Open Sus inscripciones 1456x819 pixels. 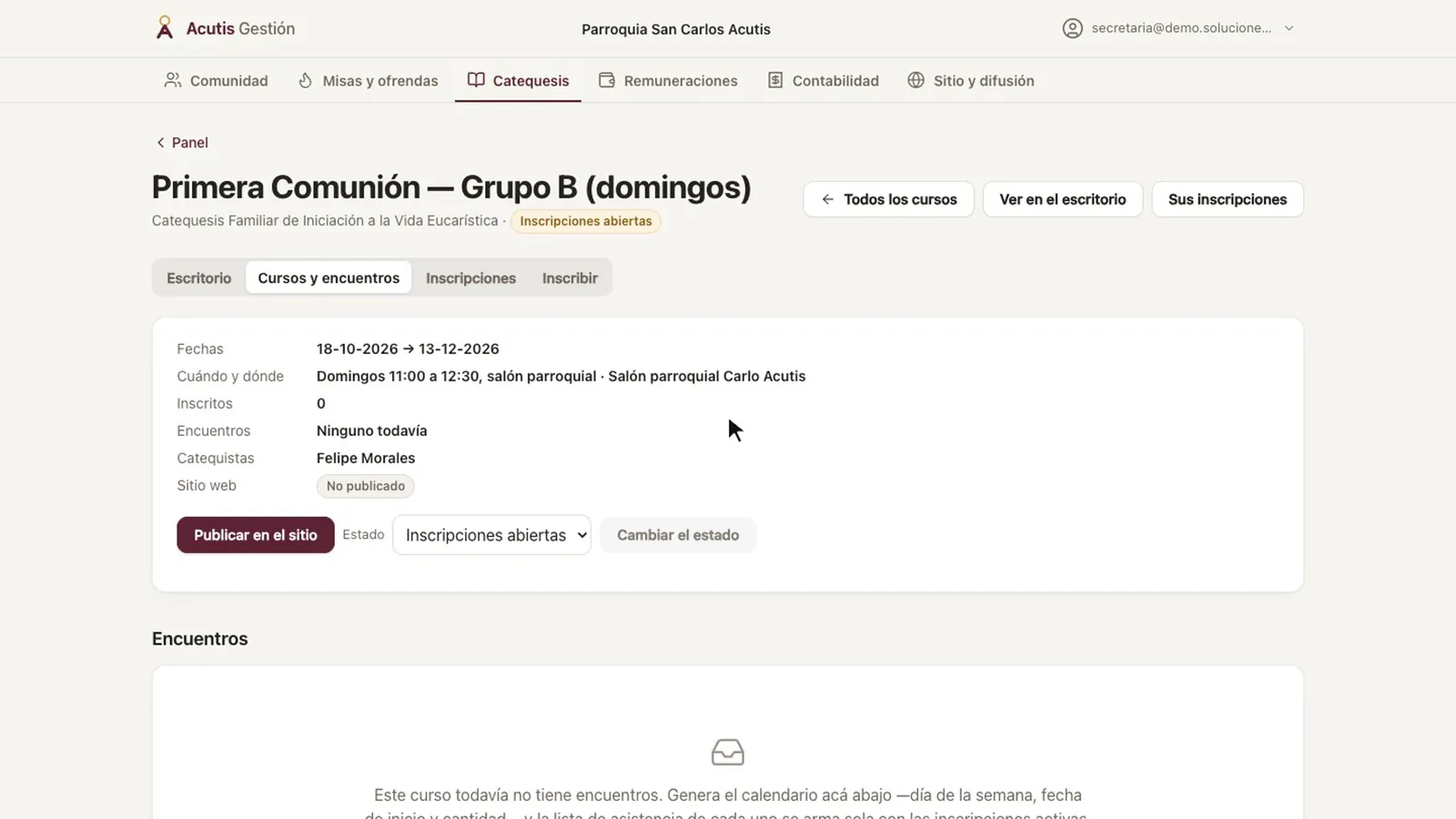(x=1228, y=199)
